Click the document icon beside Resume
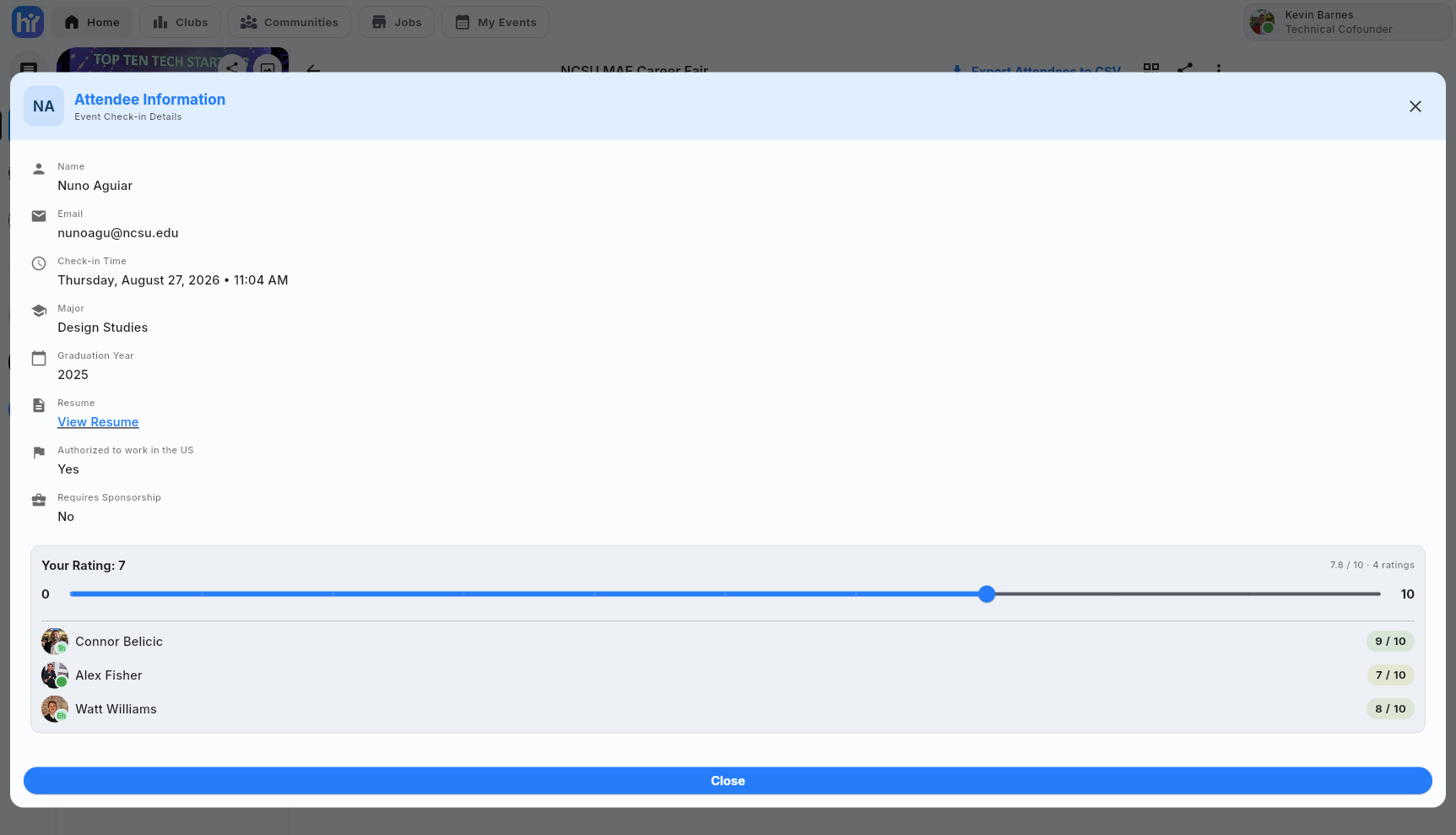 [39, 405]
